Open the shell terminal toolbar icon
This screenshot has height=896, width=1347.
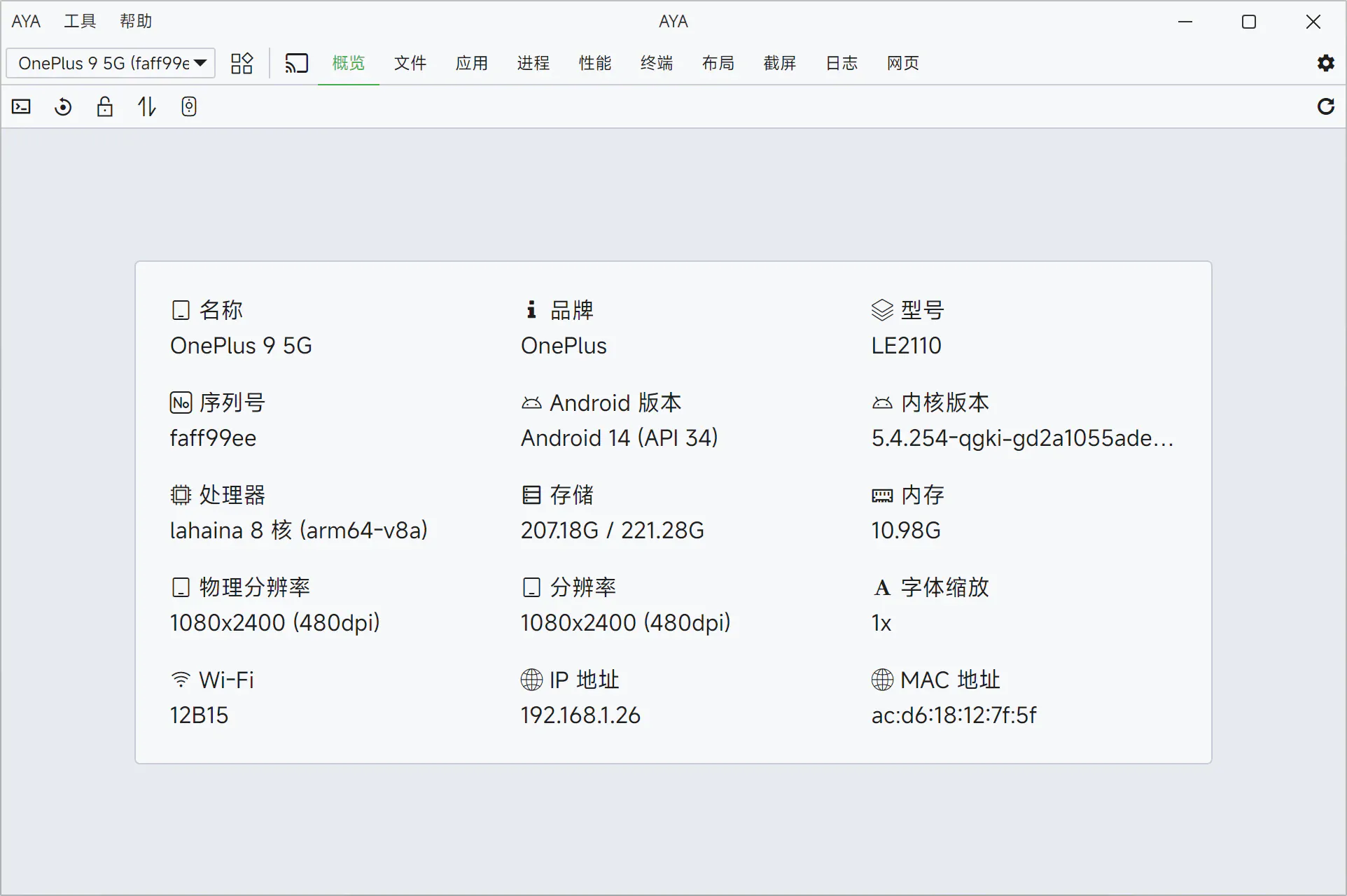[22, 106]
